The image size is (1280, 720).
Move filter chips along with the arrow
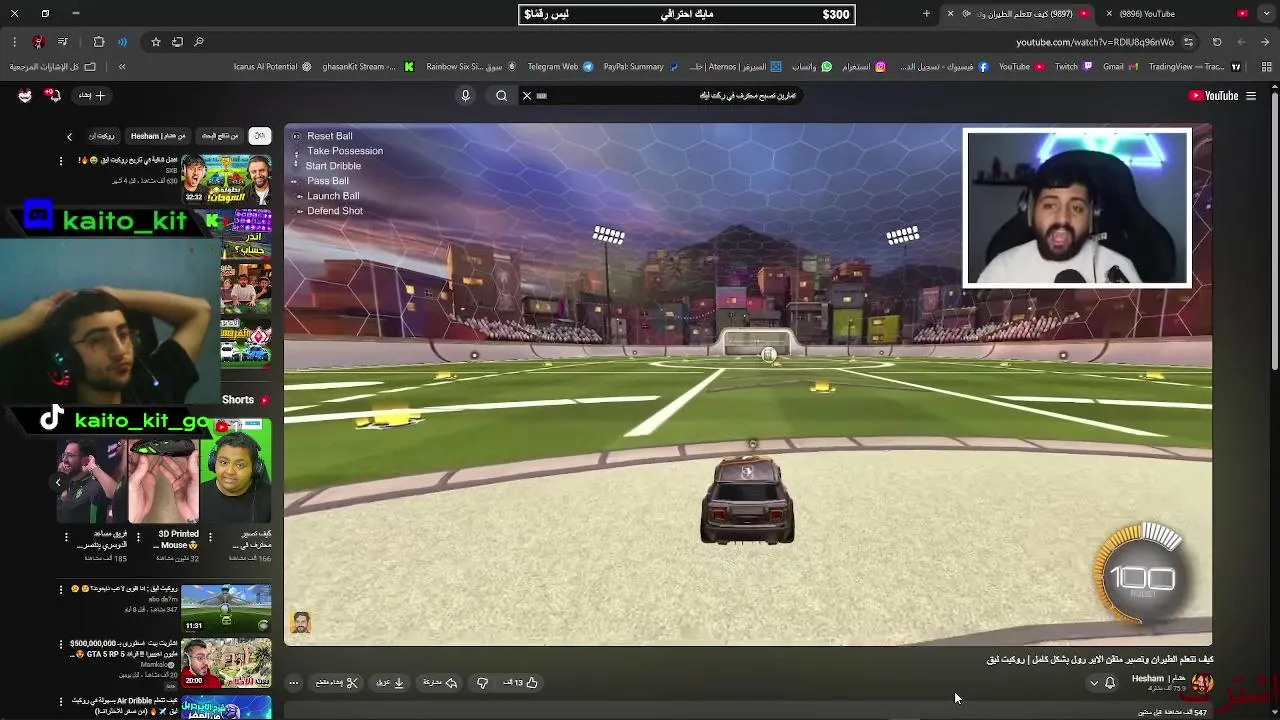pyautogui.click(x=69, y=136)
